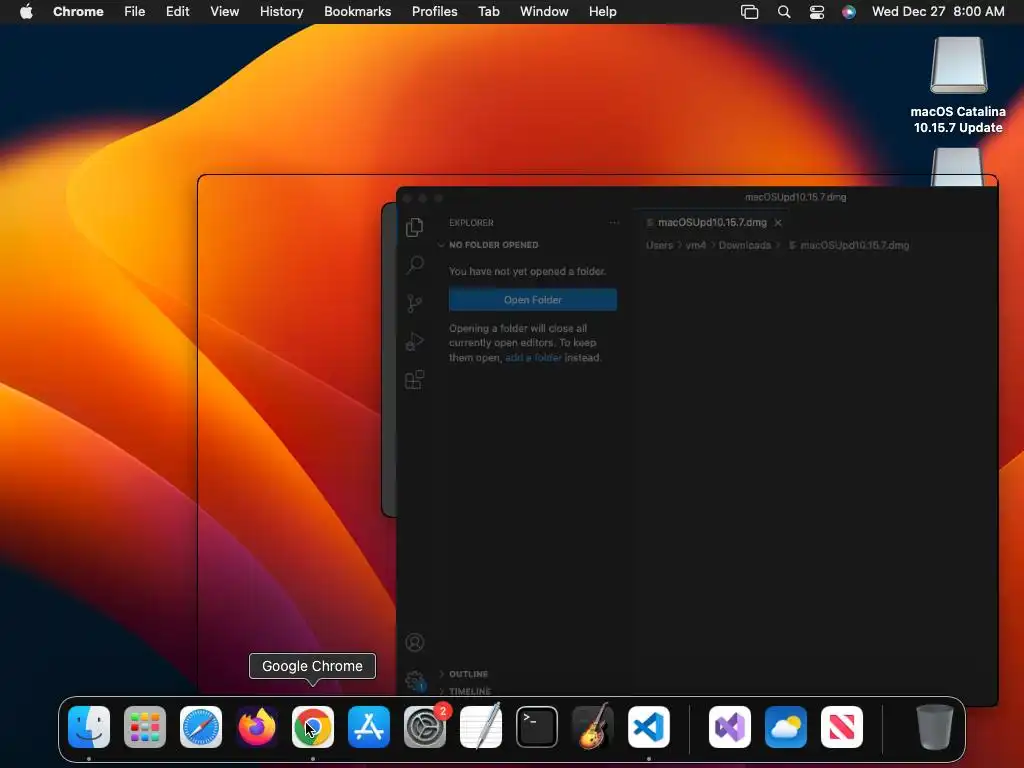Open System Settings from the Dock

click(x=425, y=727)
